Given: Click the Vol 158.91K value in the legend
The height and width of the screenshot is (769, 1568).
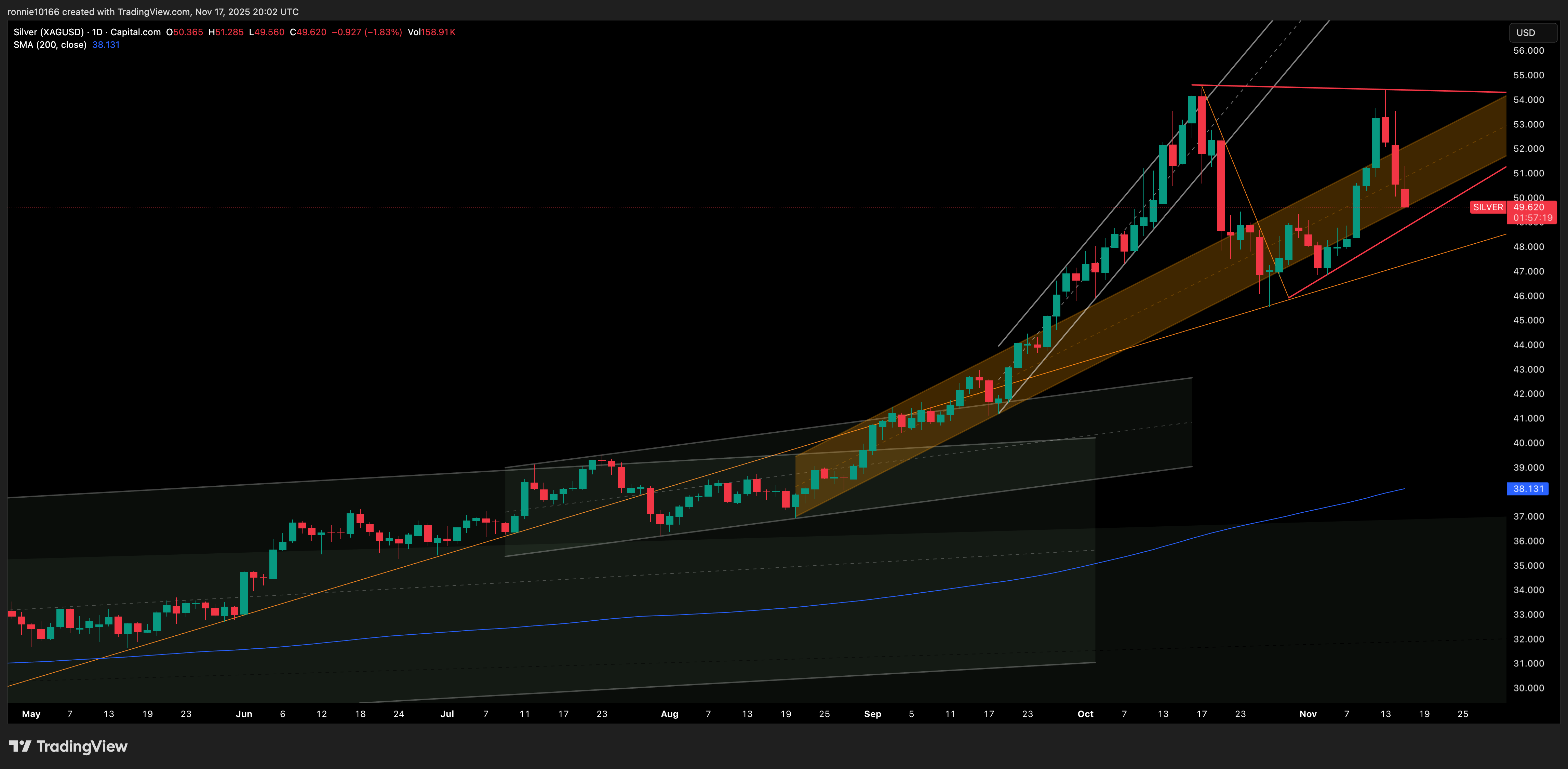Looking at the screenshot, I should [439, 32].
